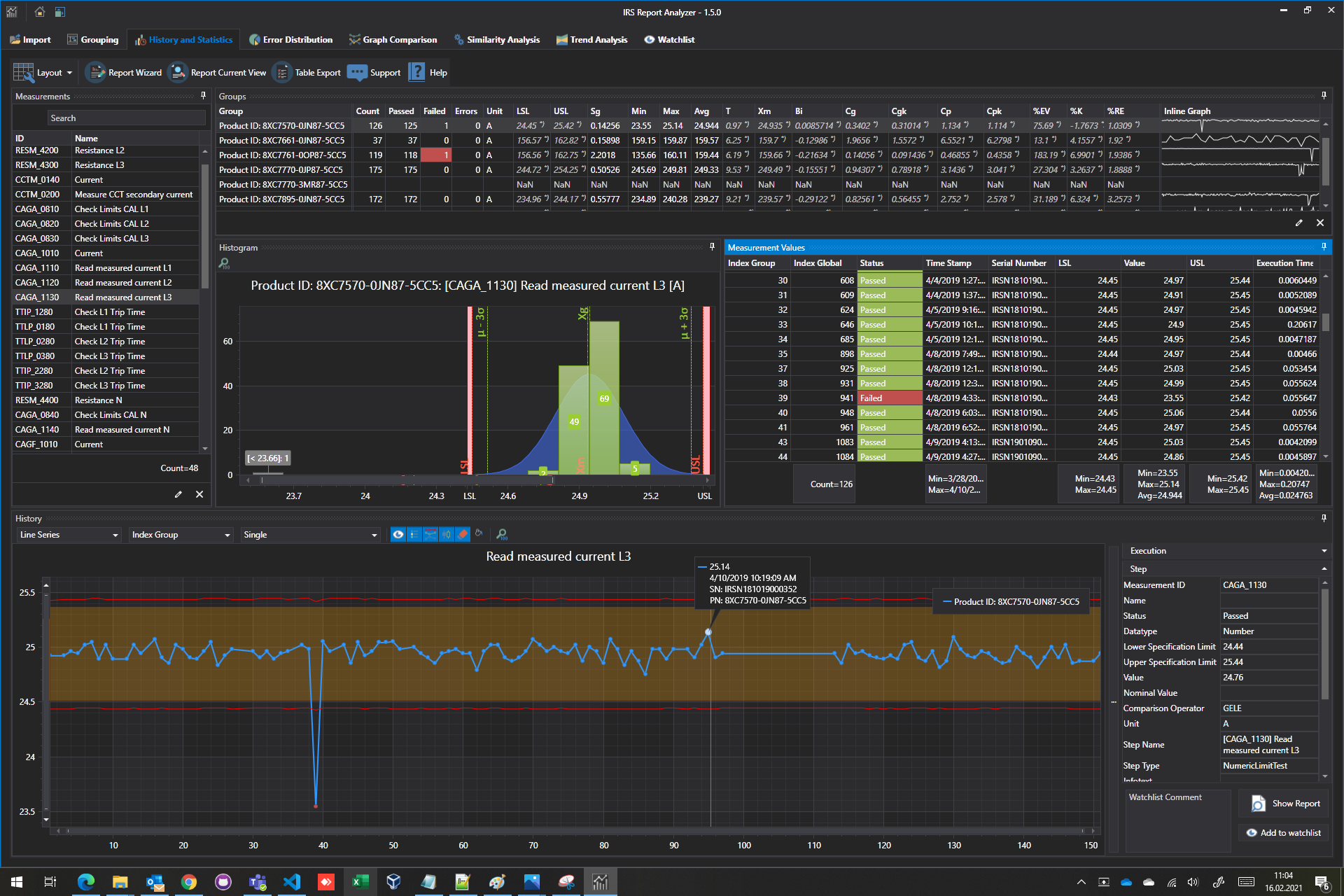Open the Single mode dropdown

tap(310, 535)
